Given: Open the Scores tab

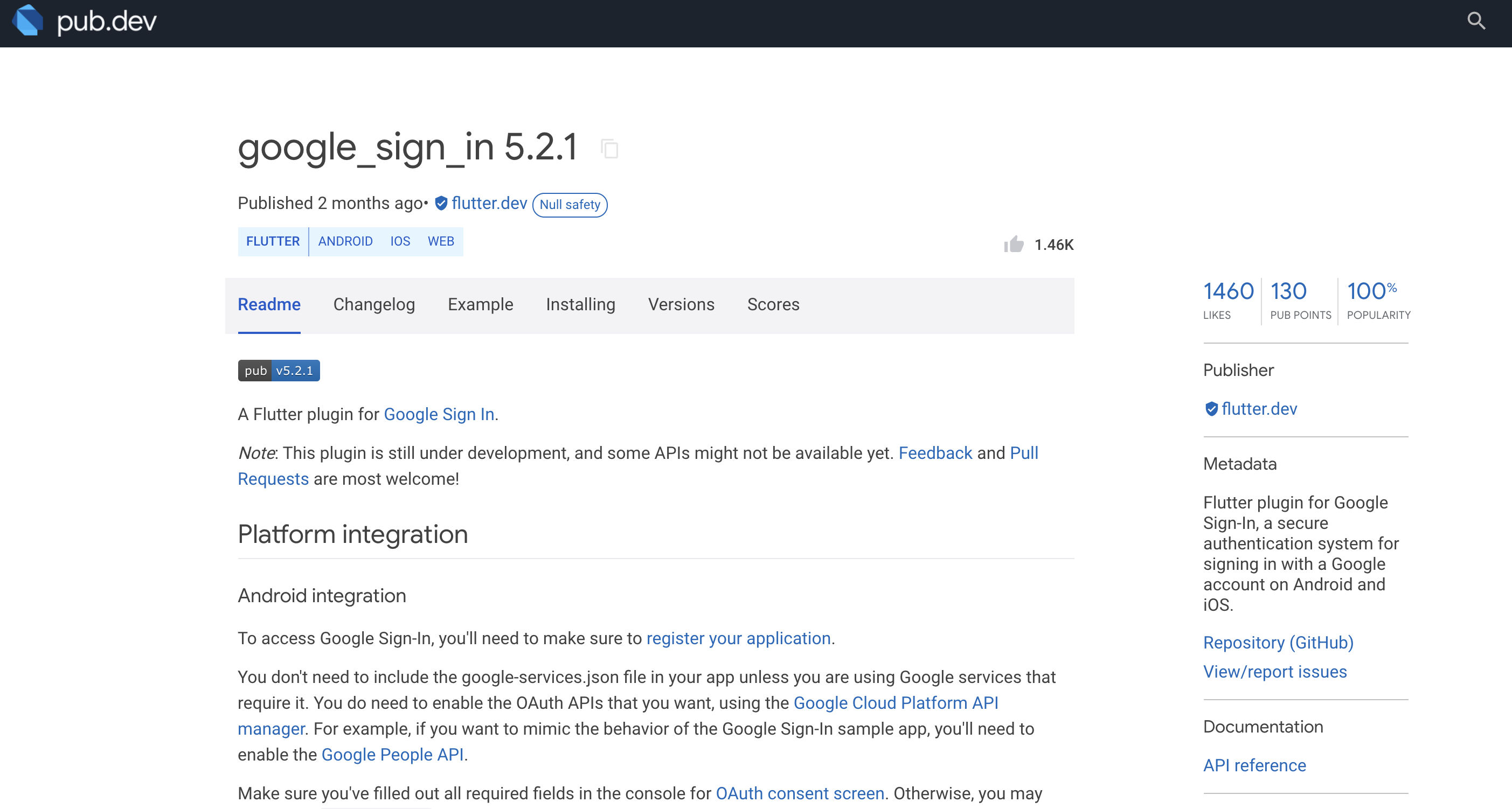Looking at the screenshot, I should pyautogui.click(x=773, y=304).
